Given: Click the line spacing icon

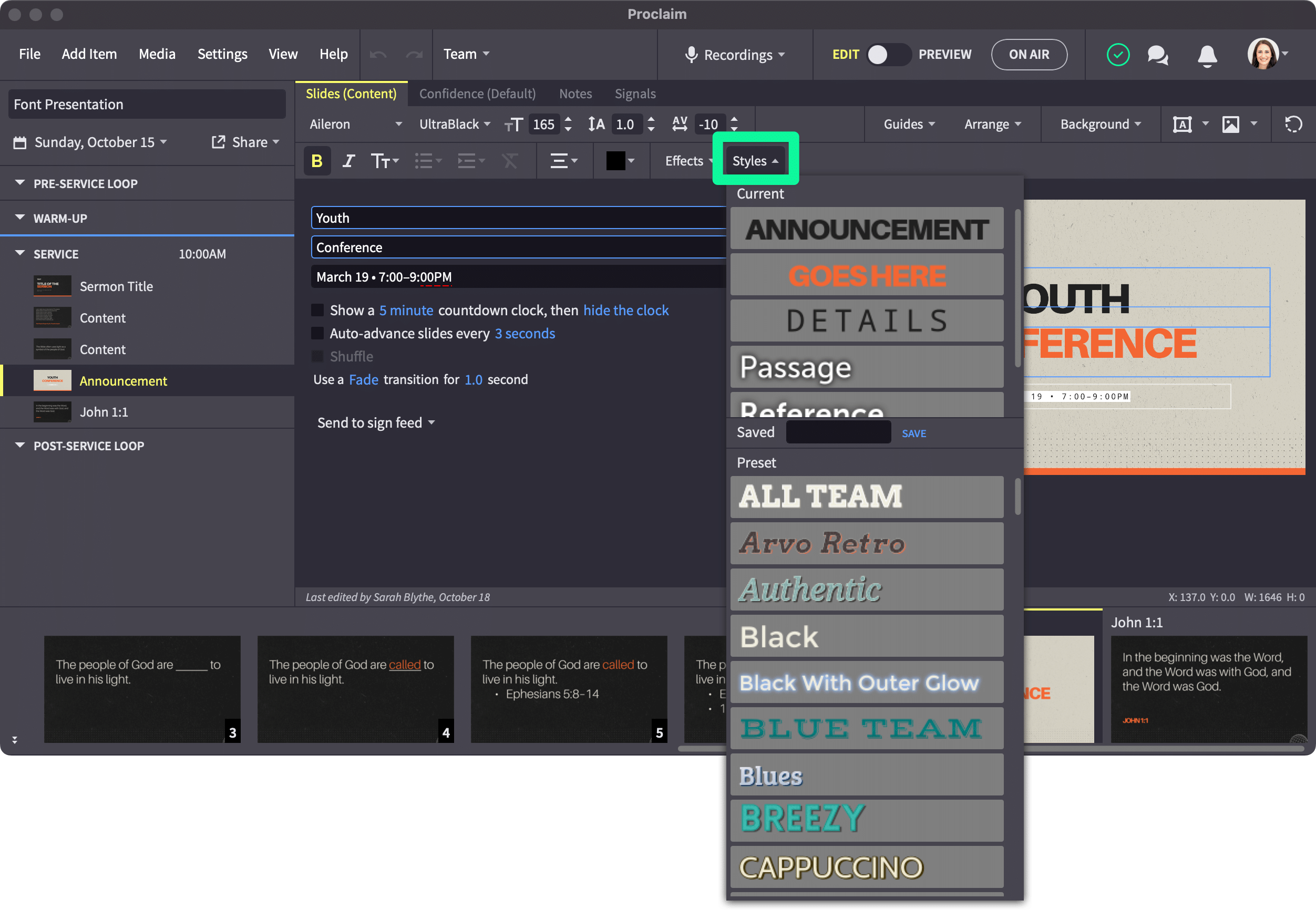Looking at the screenshot, I should 596,125.
